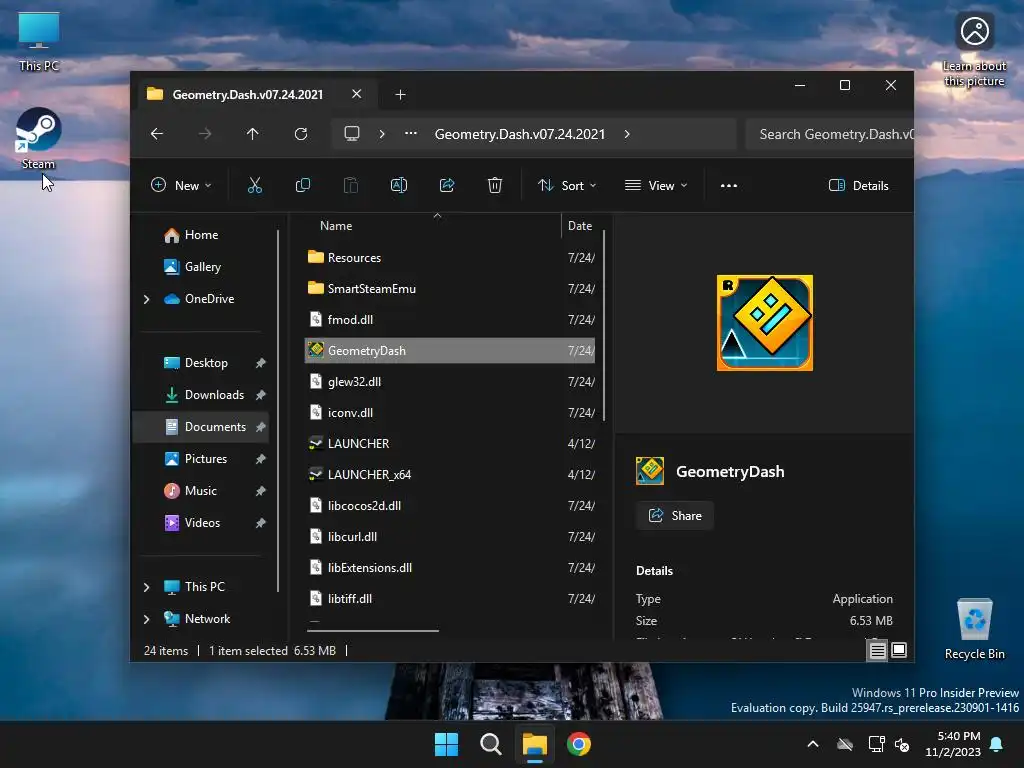Open the Sort dropdown menu
The height and width of the screenshot is (768, 1024).
567,185
